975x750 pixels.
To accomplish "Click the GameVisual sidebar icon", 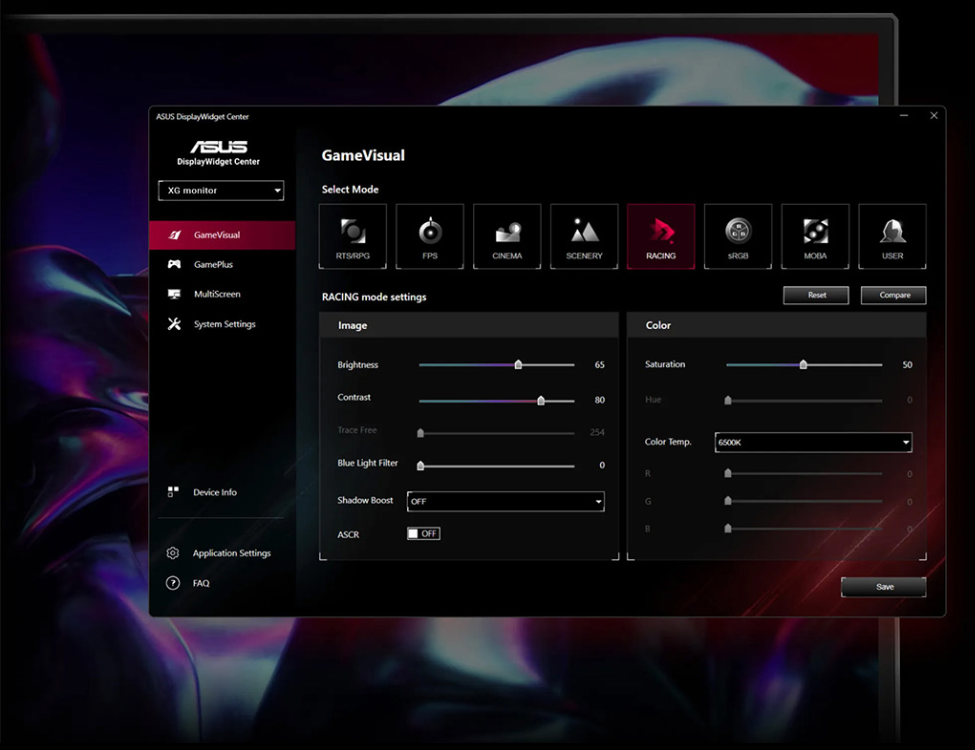I will coord(175,235).
